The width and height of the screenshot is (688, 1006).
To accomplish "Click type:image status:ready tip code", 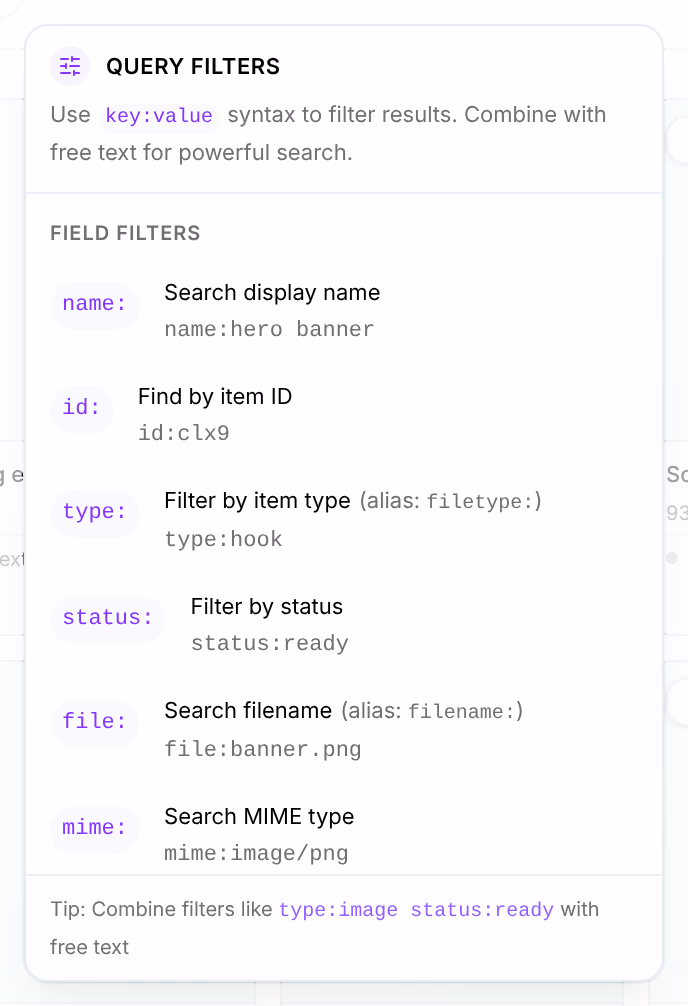I will click(417, 910).
